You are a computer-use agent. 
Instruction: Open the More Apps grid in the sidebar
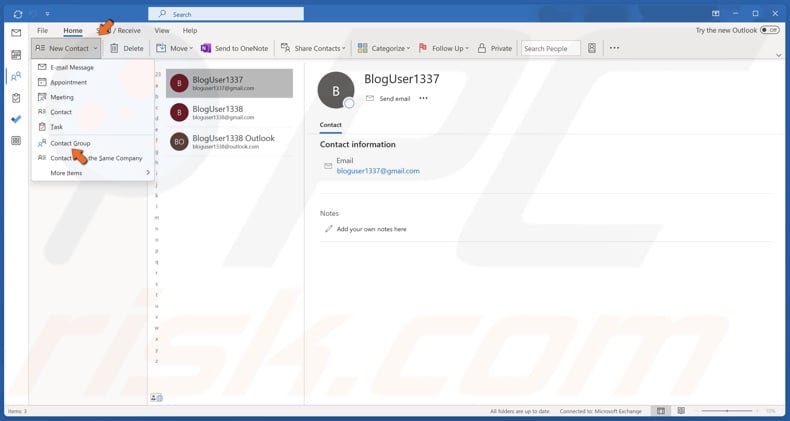[16, 141]
